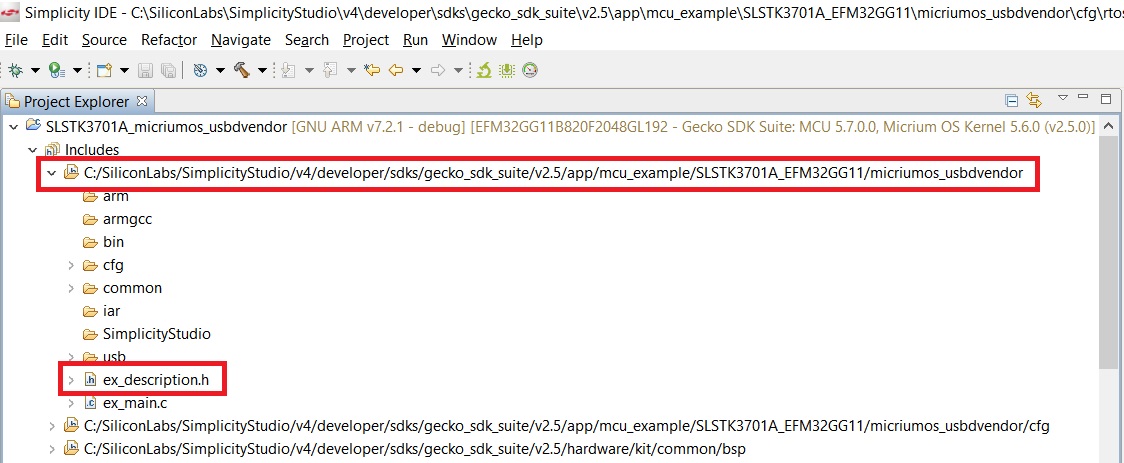The image size is (1124, 463).
Task: Click the scrollbar up arrow in Project Explorer
Action: tap(1107, 128)
